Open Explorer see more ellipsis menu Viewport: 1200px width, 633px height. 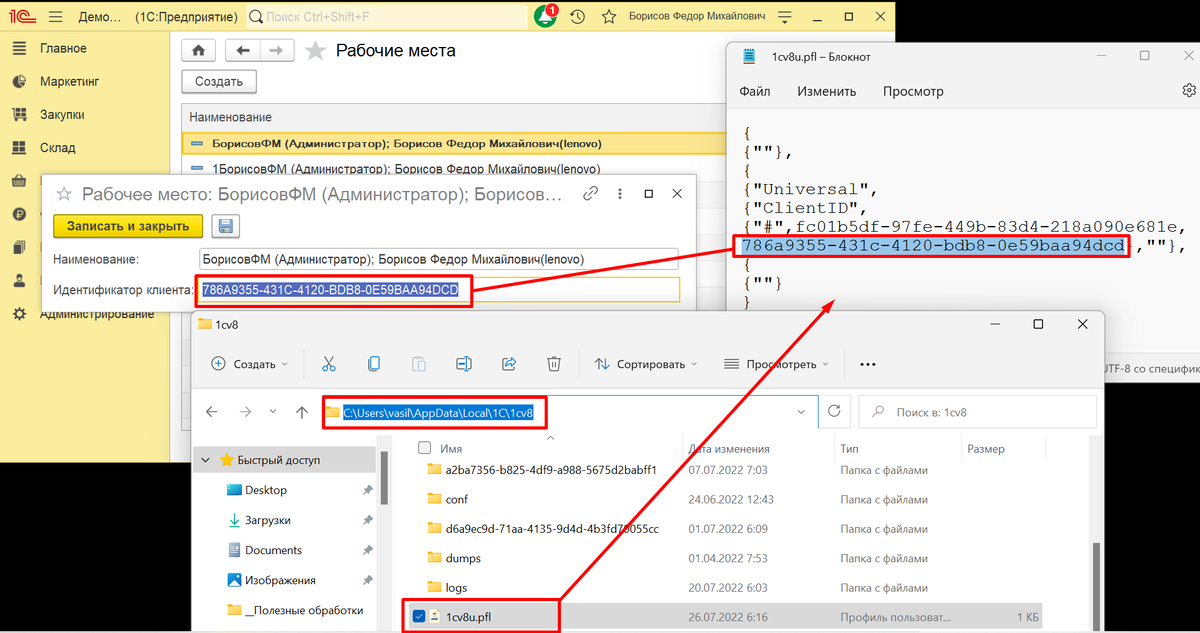click(868, 364)
